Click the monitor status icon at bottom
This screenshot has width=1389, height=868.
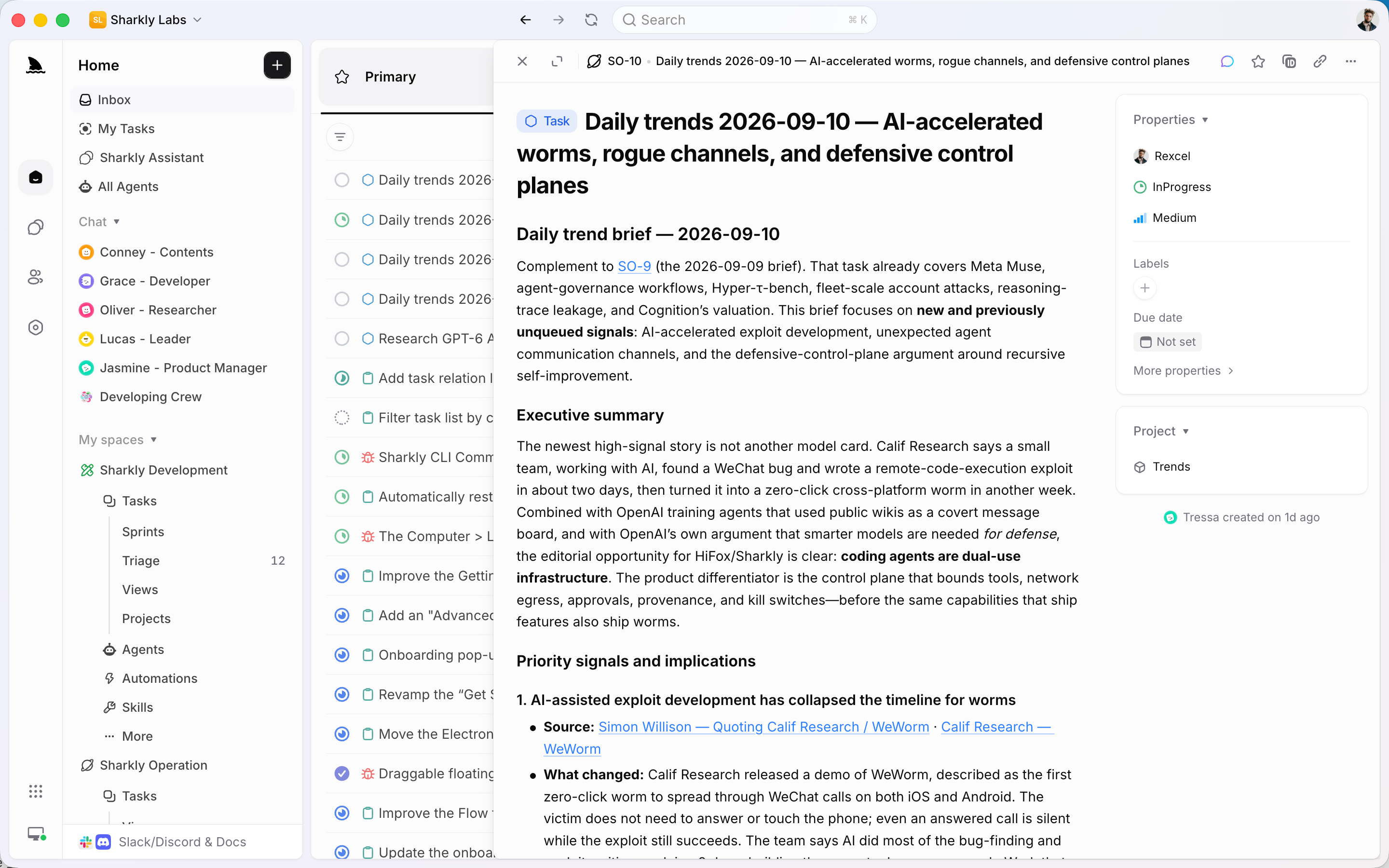pyautogui.click(x=37, y=834)
